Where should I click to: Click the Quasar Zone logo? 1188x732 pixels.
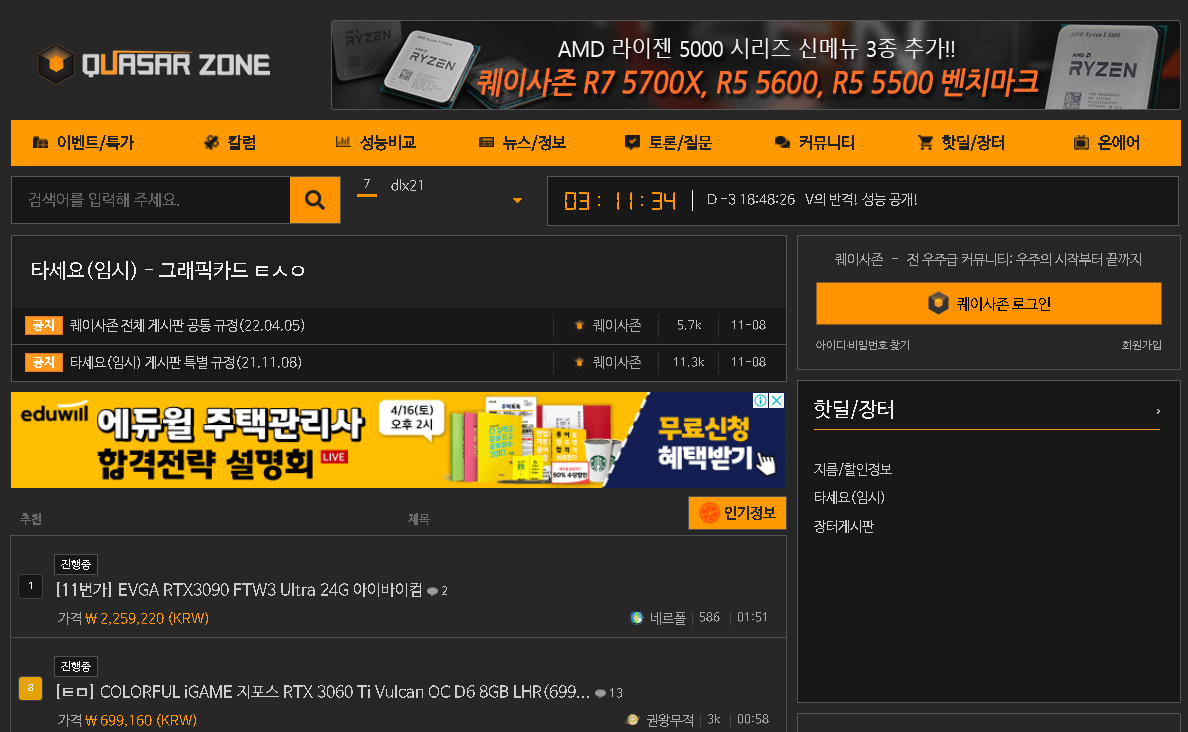tap(155, 64)
